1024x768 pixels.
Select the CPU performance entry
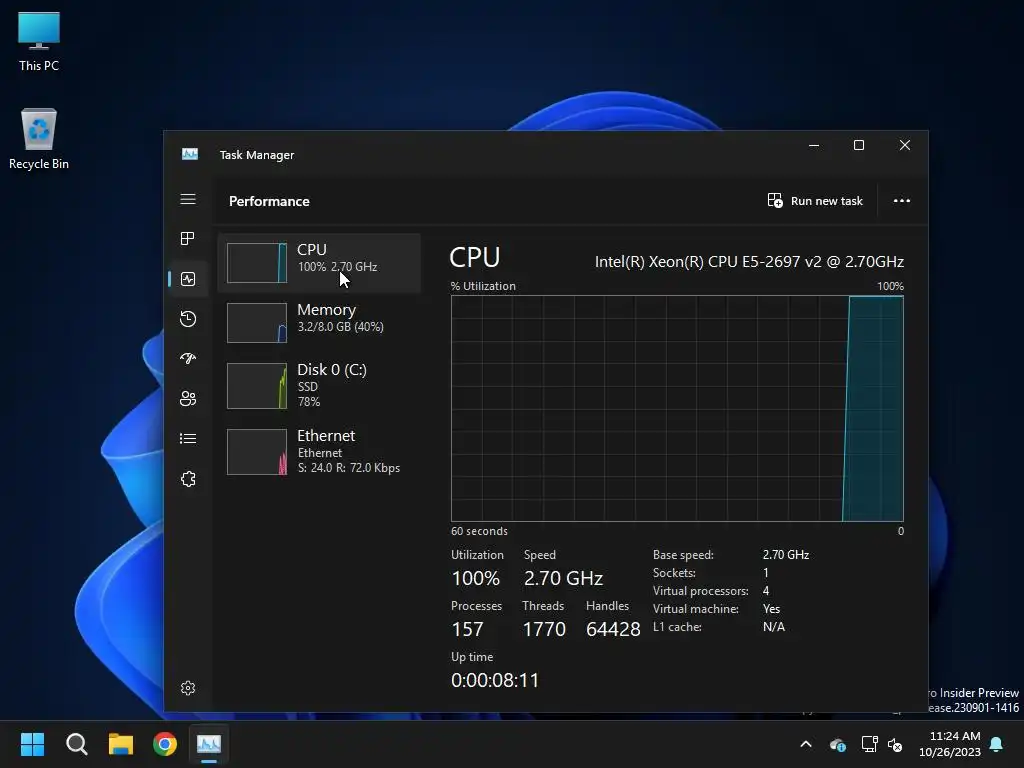(319, 263)
